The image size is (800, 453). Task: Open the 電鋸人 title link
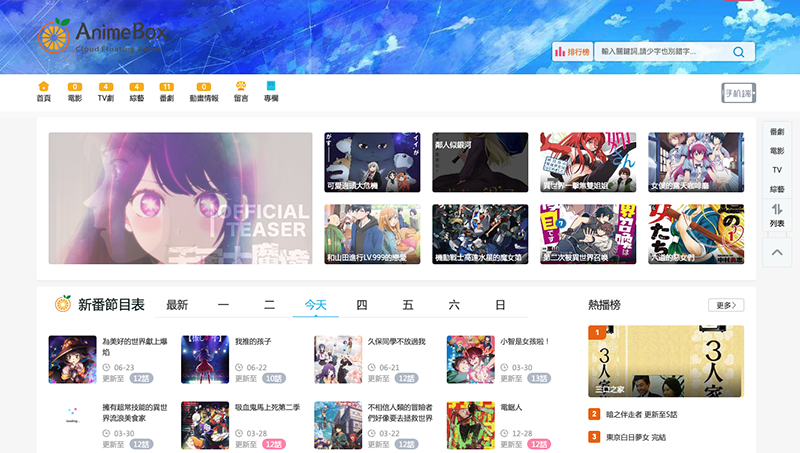coord(511,407)
